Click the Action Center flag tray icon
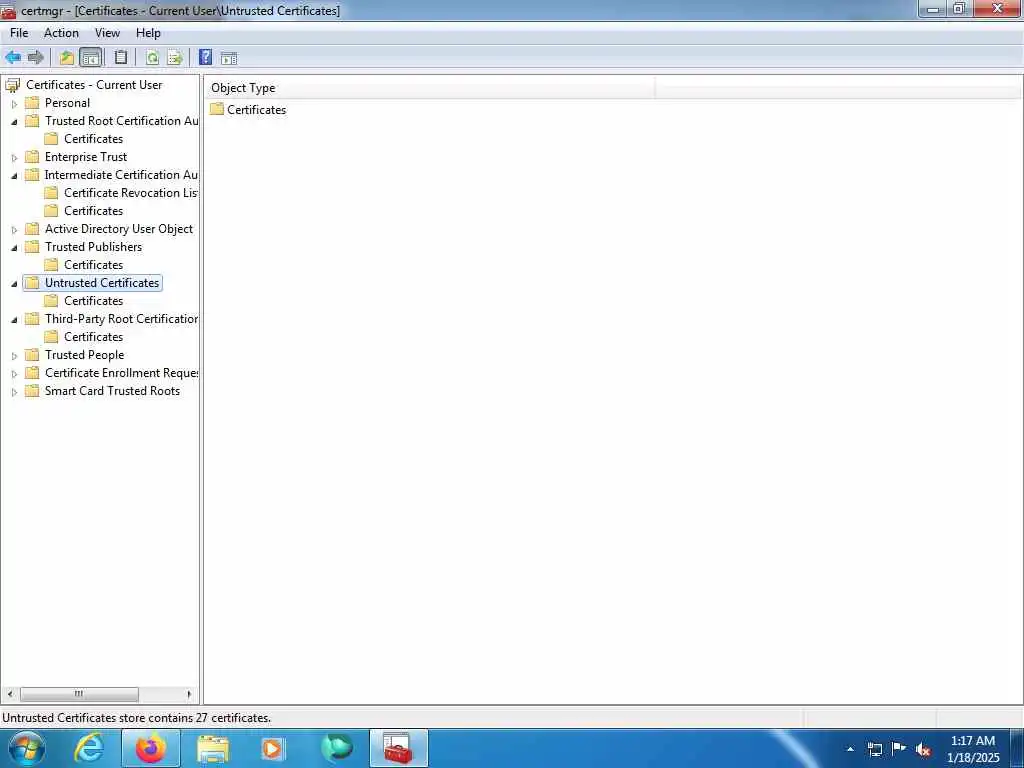Image resolution: width=1024 pixels, height=768 pixels. point(899,749)
